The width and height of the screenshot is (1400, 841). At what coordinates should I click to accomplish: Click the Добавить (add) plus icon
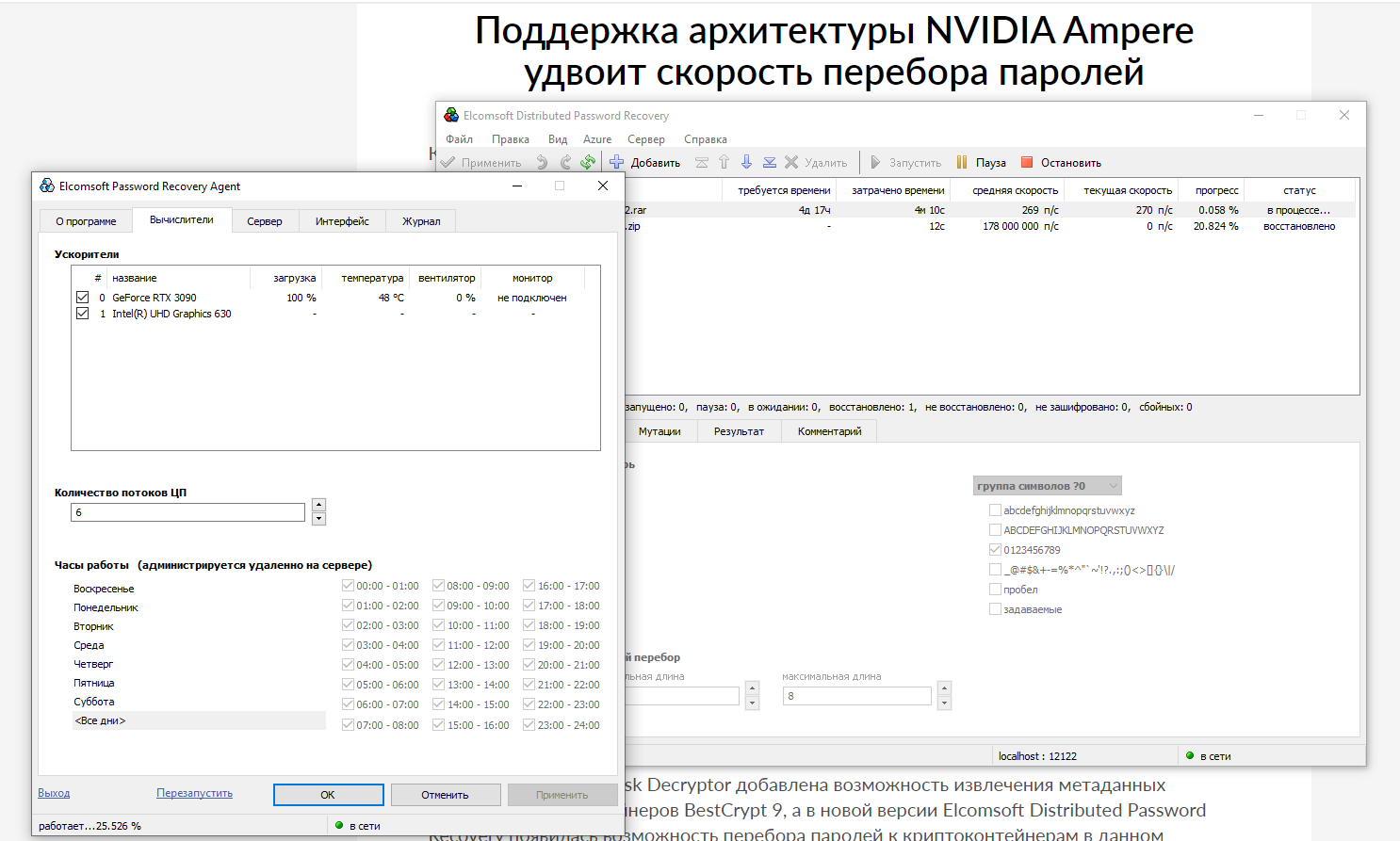pos(617,162)
